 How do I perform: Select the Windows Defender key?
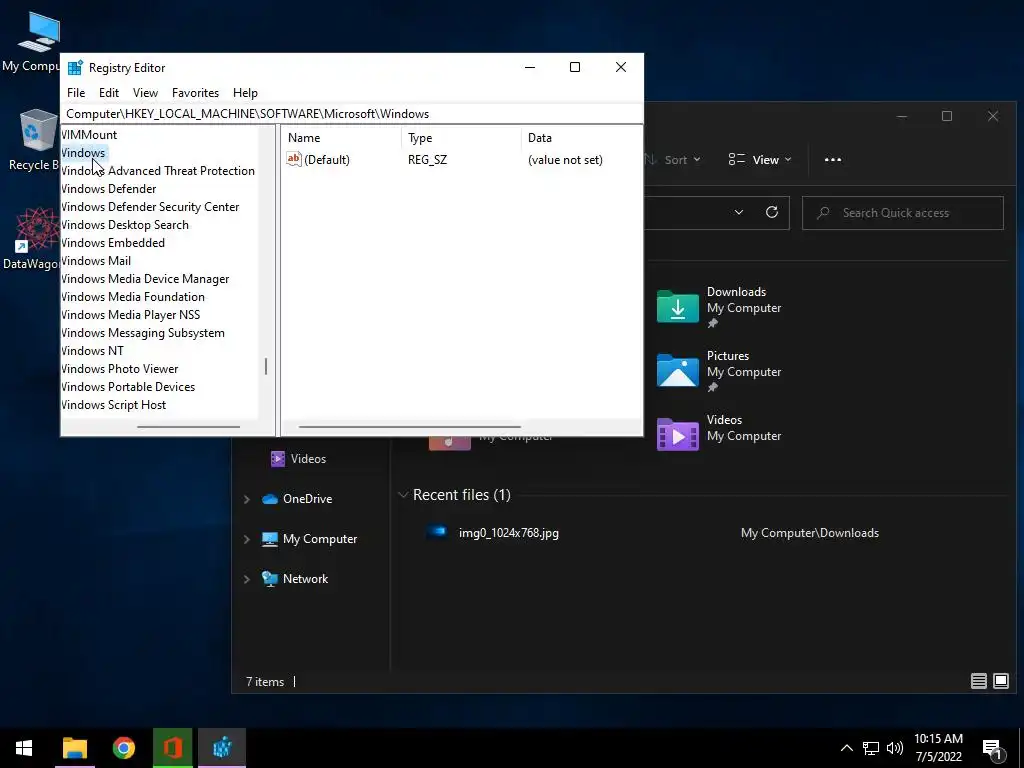point(108,189)
